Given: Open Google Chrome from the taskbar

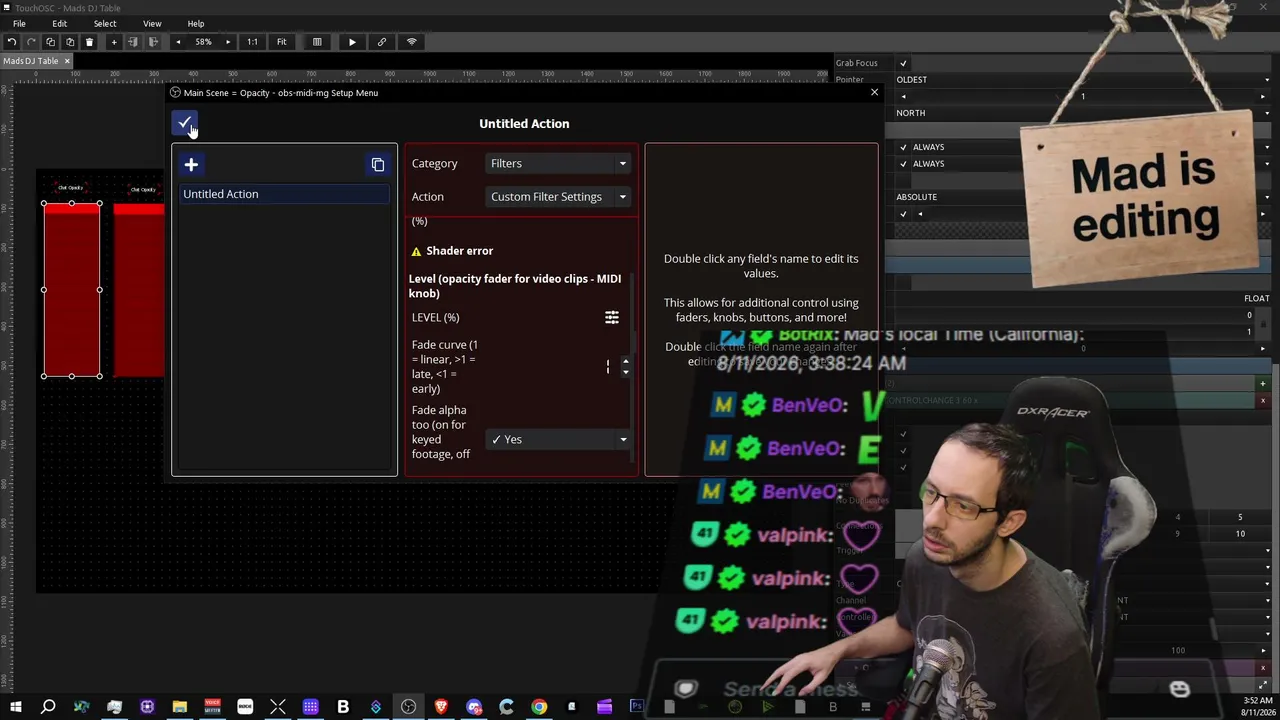Looking at the screenshot, I should (539, 707).
